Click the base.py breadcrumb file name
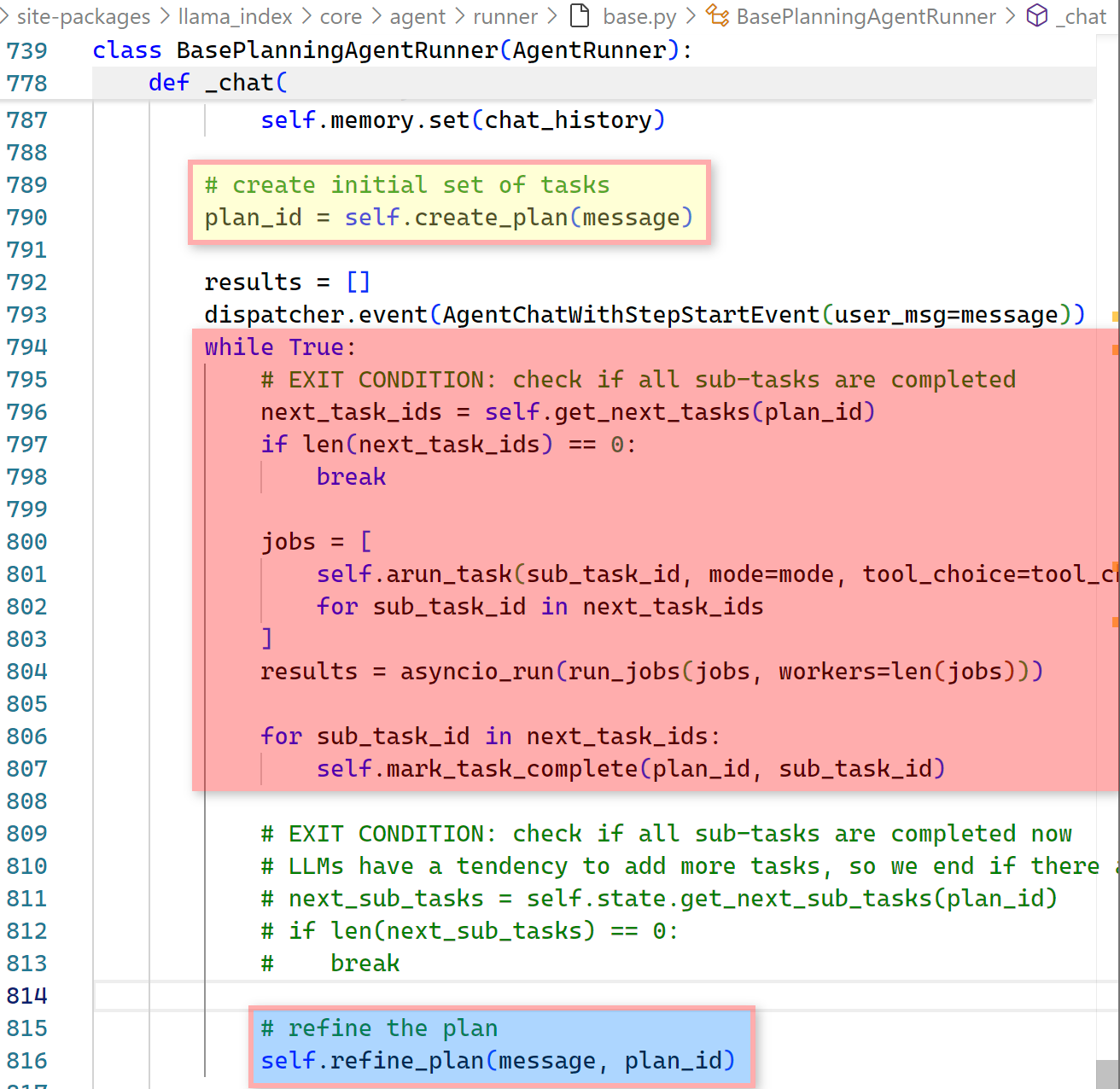 (639, 16)
